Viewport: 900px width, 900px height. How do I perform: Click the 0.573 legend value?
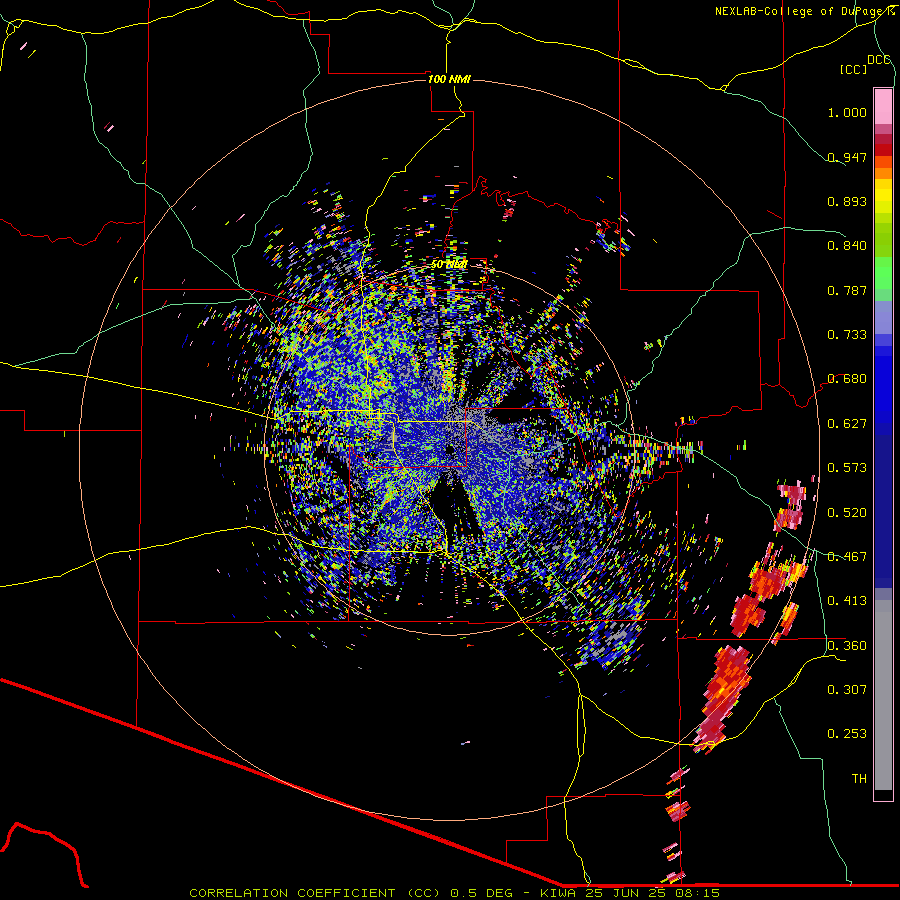pyautogui.click(x=847, y=468)
